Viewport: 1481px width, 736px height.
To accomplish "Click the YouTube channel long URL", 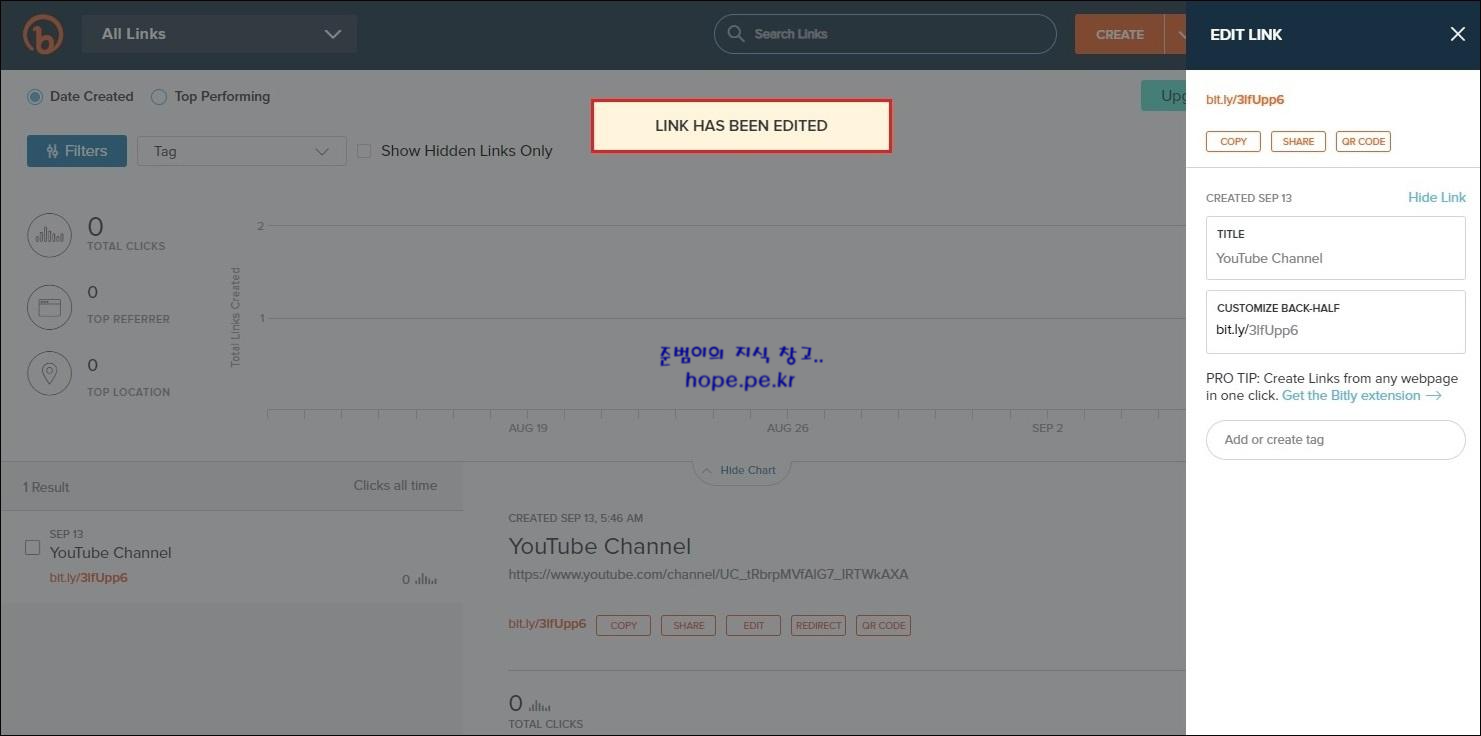I will pyautogui.click(x=708, y=574).
